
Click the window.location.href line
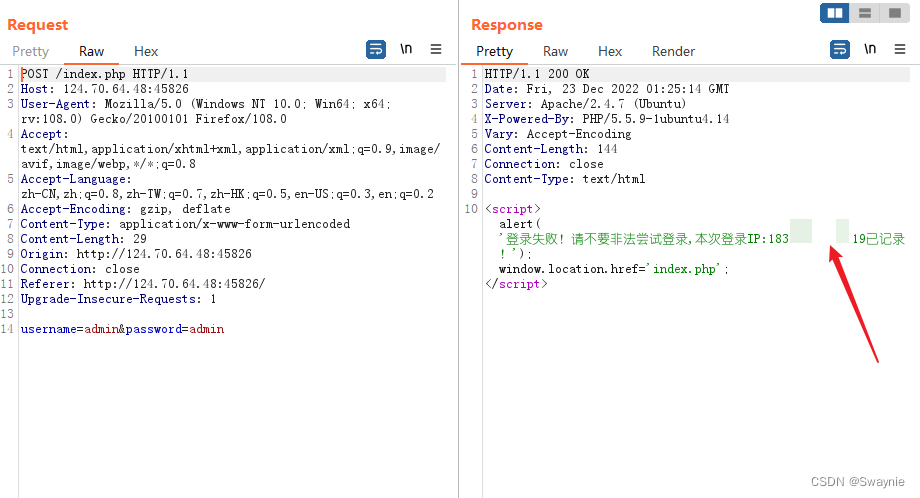coord(613,269)
